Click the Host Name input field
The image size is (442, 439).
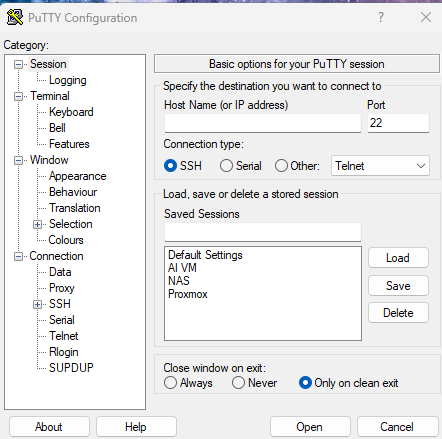263,123
